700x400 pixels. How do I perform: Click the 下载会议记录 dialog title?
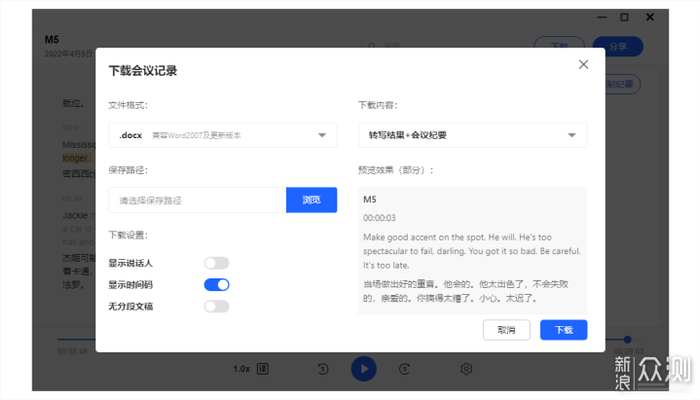143,71
